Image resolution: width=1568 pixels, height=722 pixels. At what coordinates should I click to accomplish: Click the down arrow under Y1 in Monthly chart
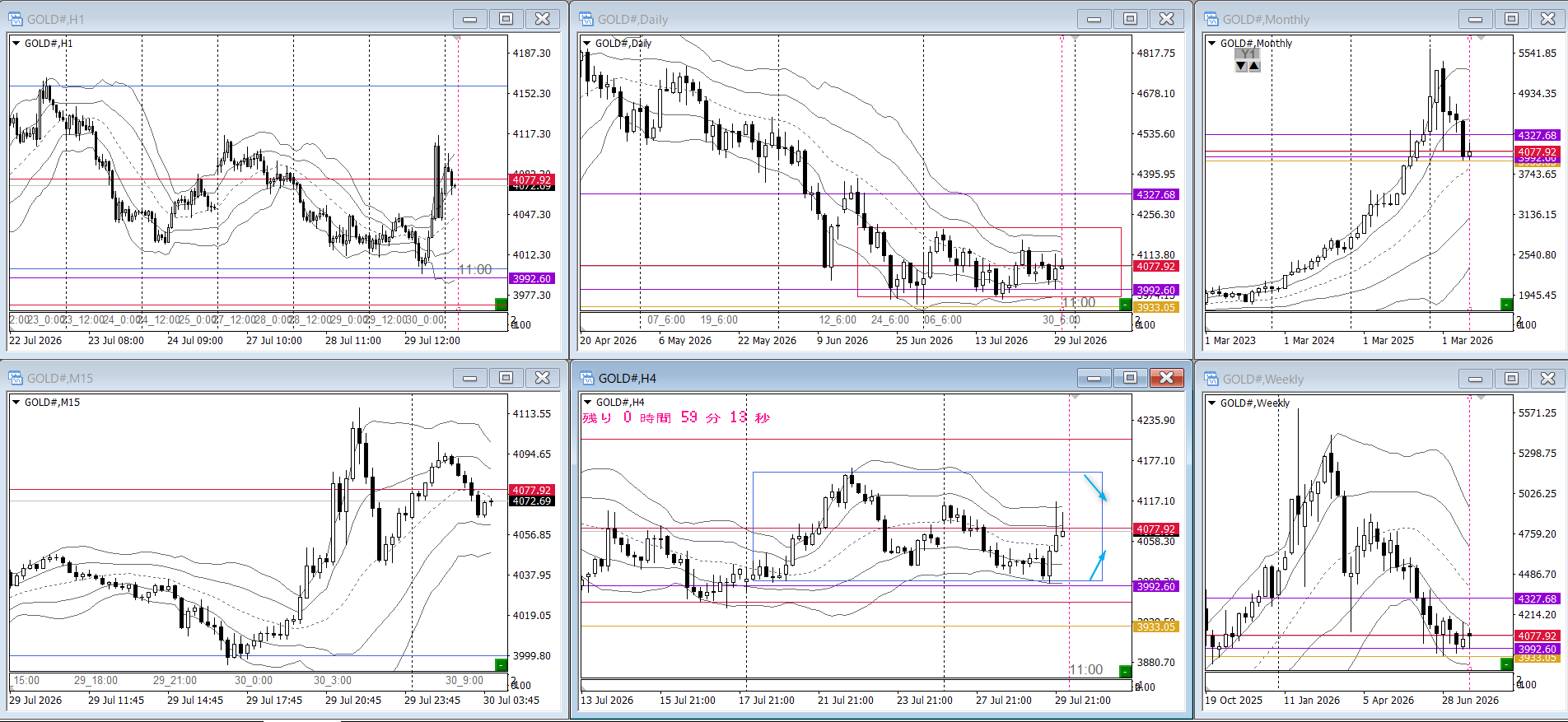coord(1241,66)
